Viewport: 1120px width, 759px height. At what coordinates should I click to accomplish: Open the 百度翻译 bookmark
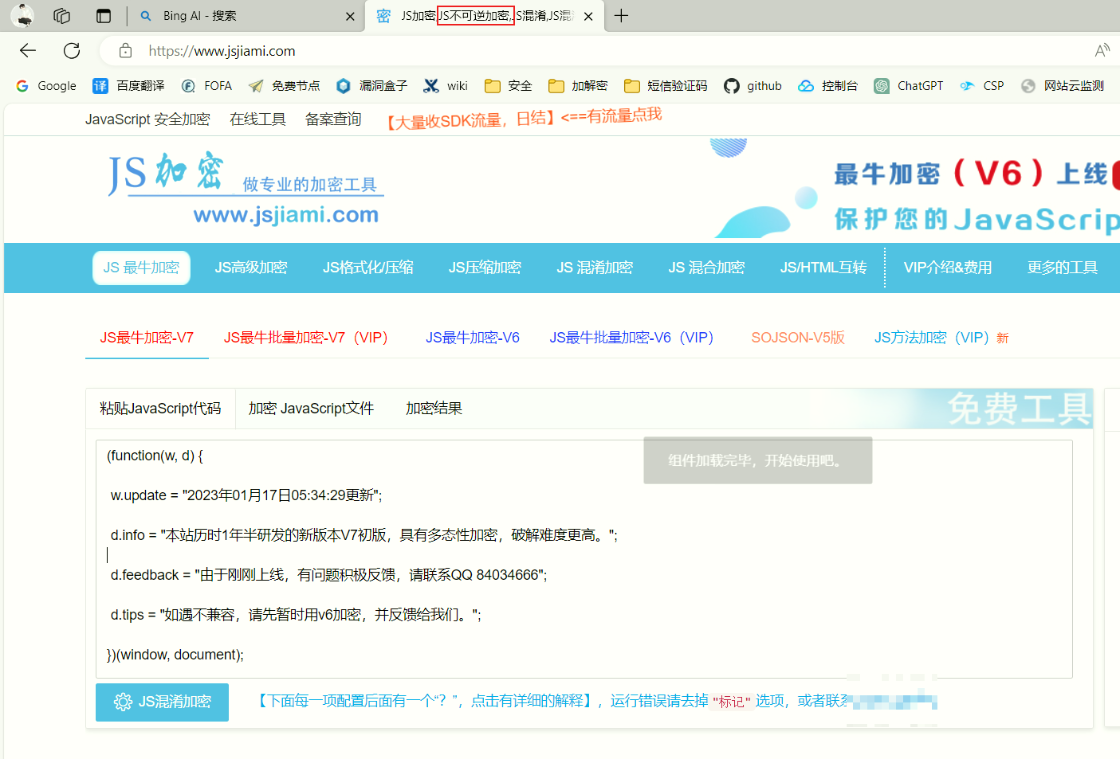(x=129, y=86)
